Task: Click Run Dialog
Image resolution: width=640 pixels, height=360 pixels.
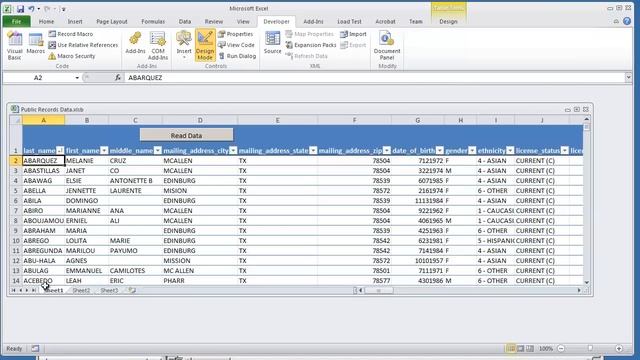Action: point(237,56)
